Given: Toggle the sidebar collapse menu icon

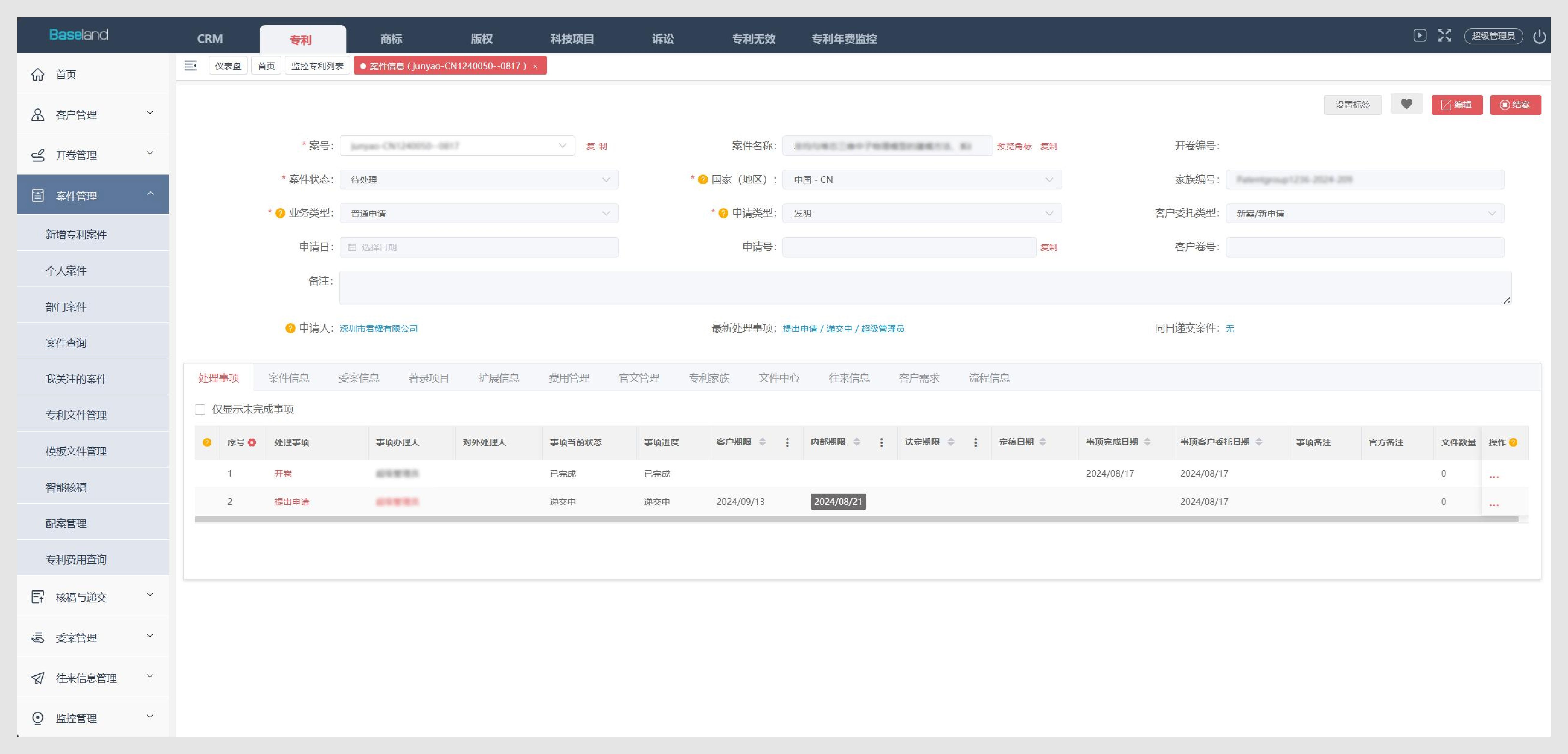Looking at the screenshot, I should click(191, 66).
